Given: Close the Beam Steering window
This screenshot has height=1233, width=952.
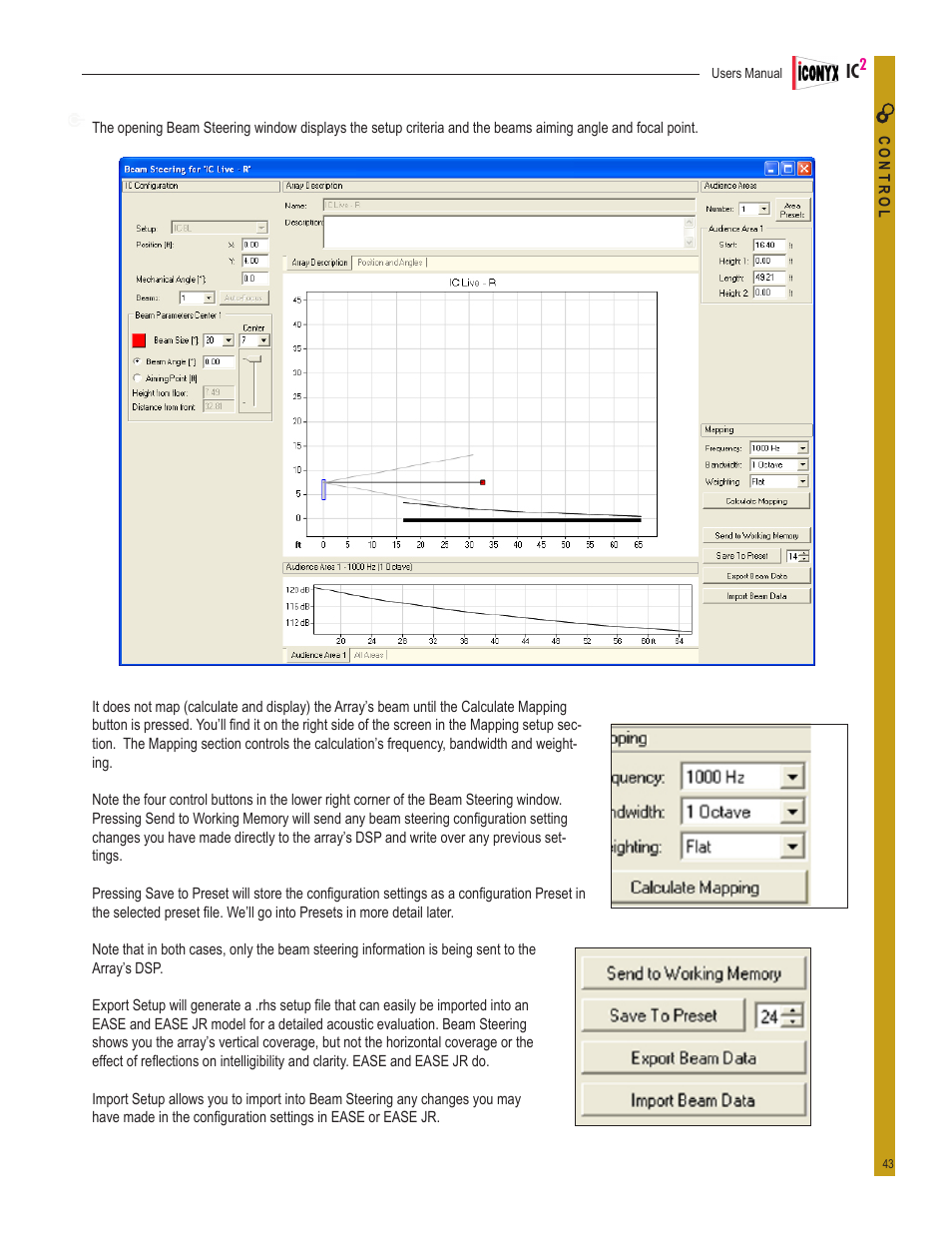Looking at the screenshot, I should pos(803,169).
